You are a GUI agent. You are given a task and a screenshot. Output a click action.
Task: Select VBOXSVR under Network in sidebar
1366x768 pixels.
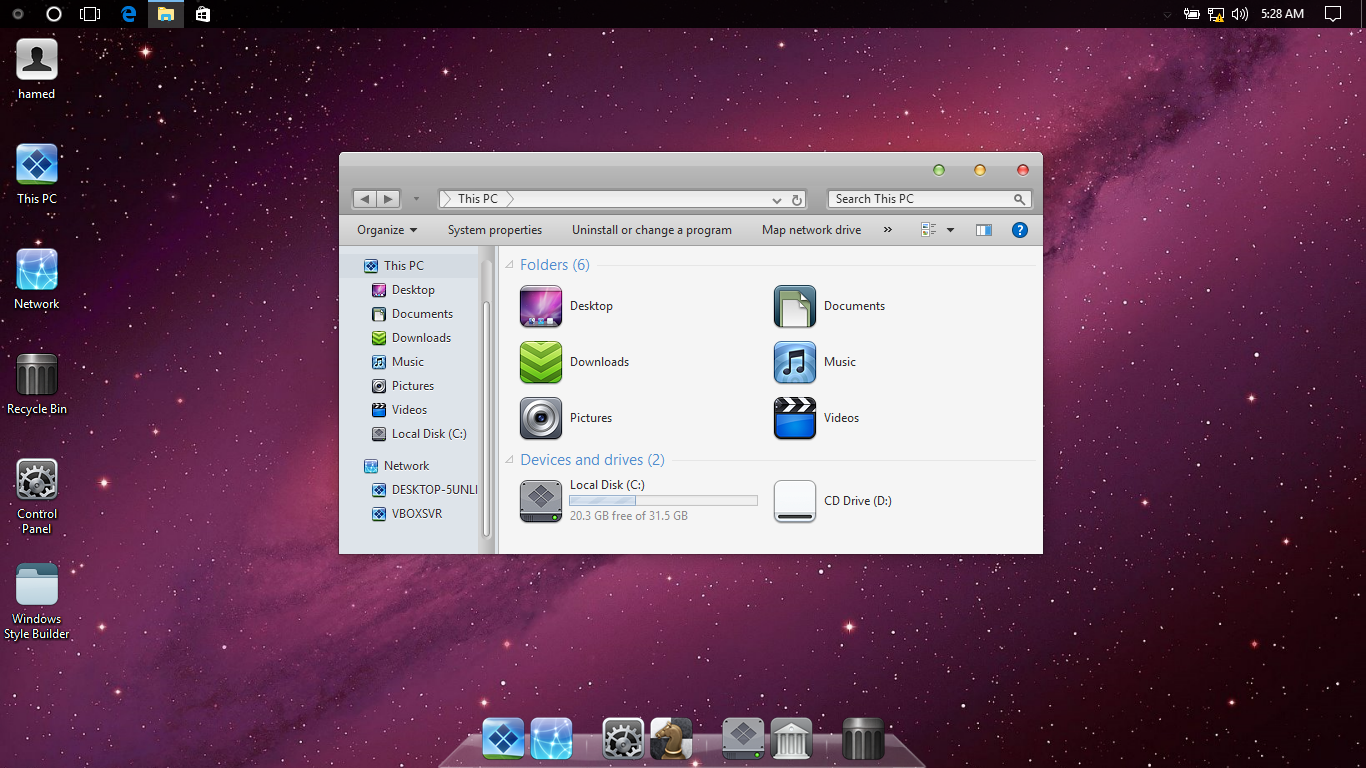coord(416,514)
